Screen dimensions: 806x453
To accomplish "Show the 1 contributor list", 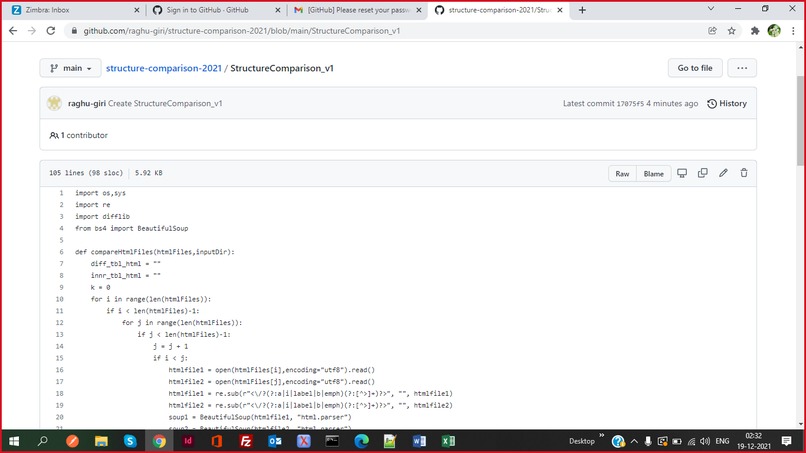I will tap(79, 135).
